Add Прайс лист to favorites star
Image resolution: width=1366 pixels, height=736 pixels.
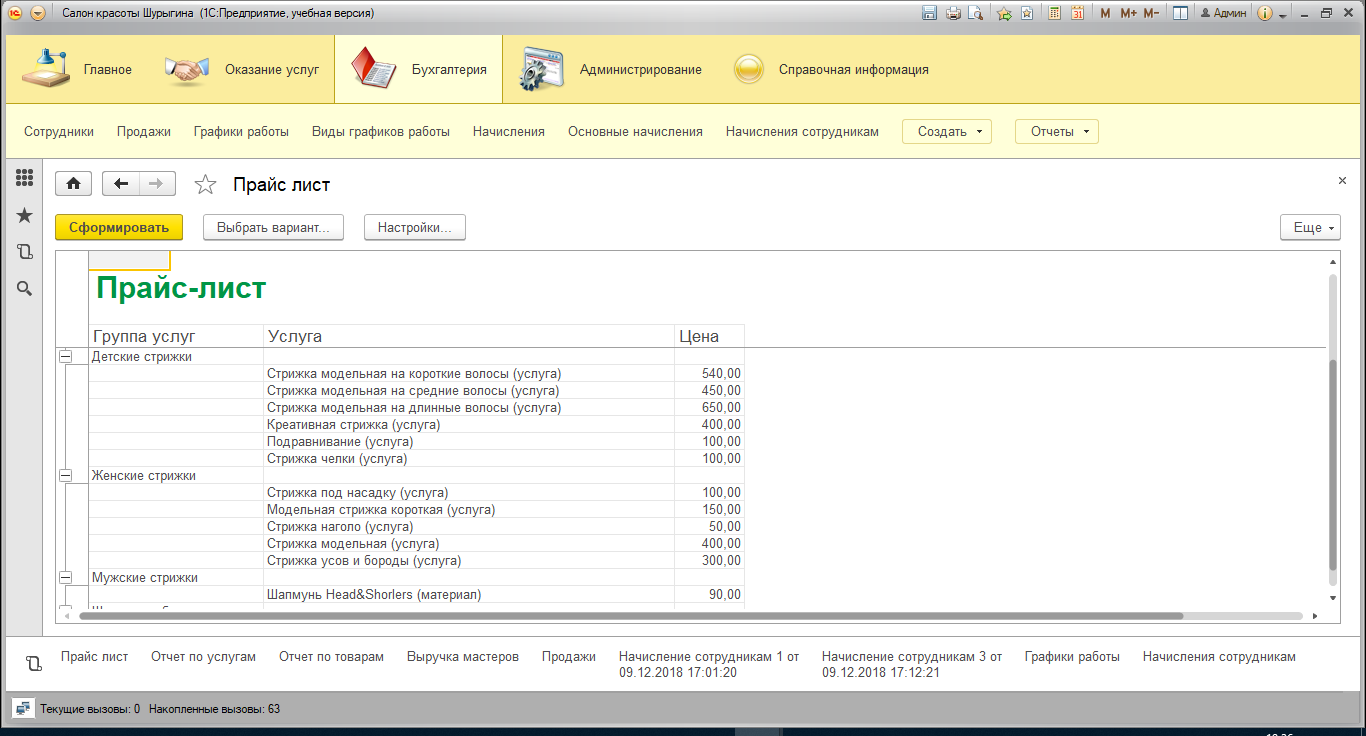click(x=205, y=184)
